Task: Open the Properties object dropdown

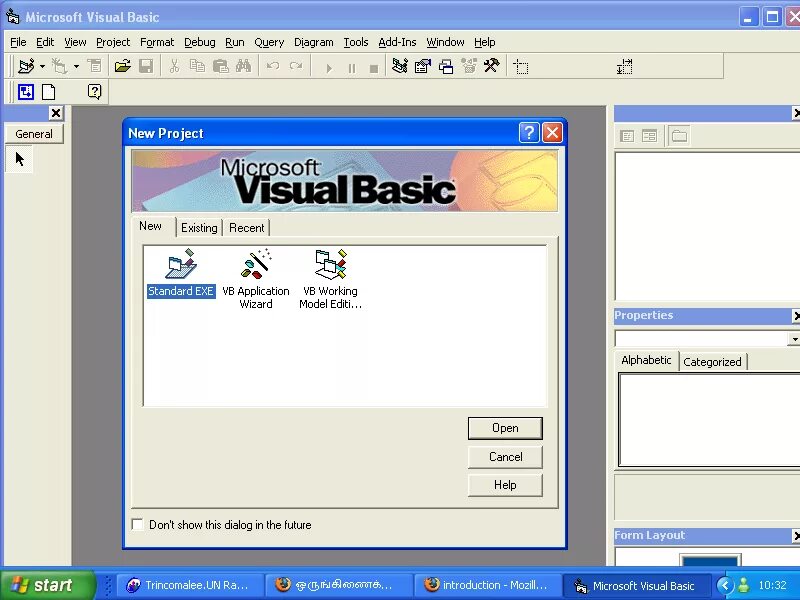Action: coord(794,339)
